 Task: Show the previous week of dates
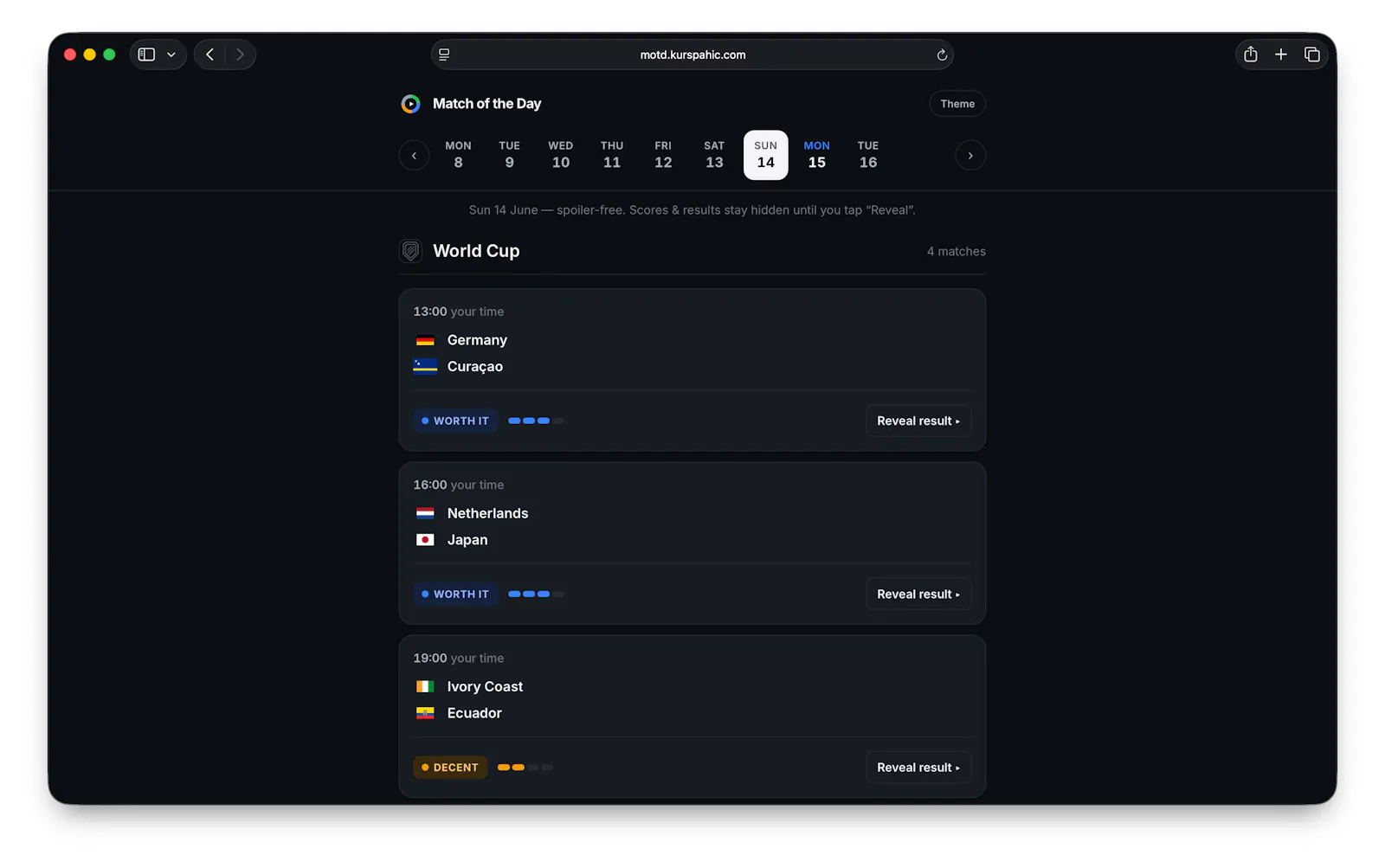coord(414,156)
